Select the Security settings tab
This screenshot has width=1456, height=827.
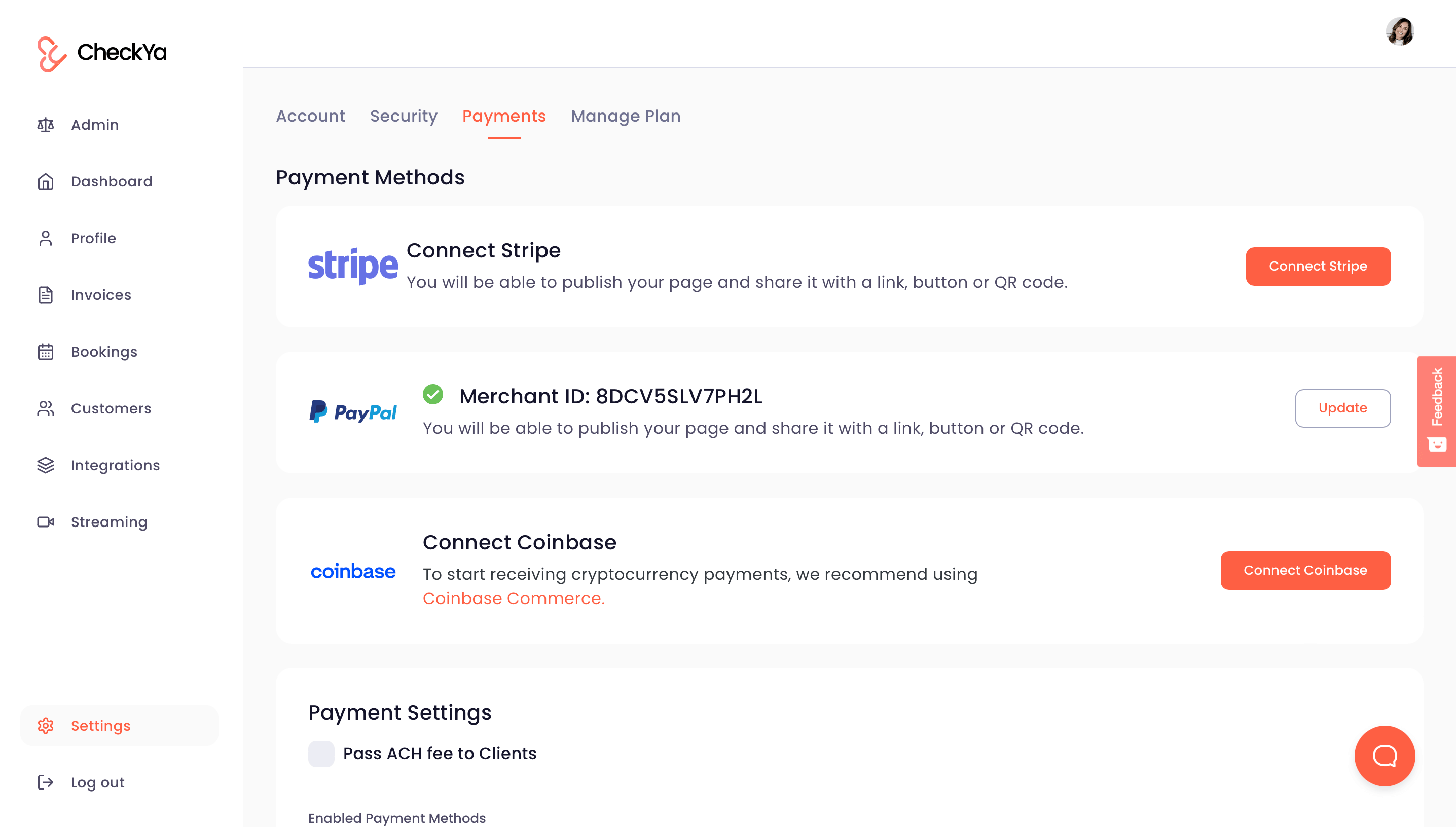[x=404, y=116]
